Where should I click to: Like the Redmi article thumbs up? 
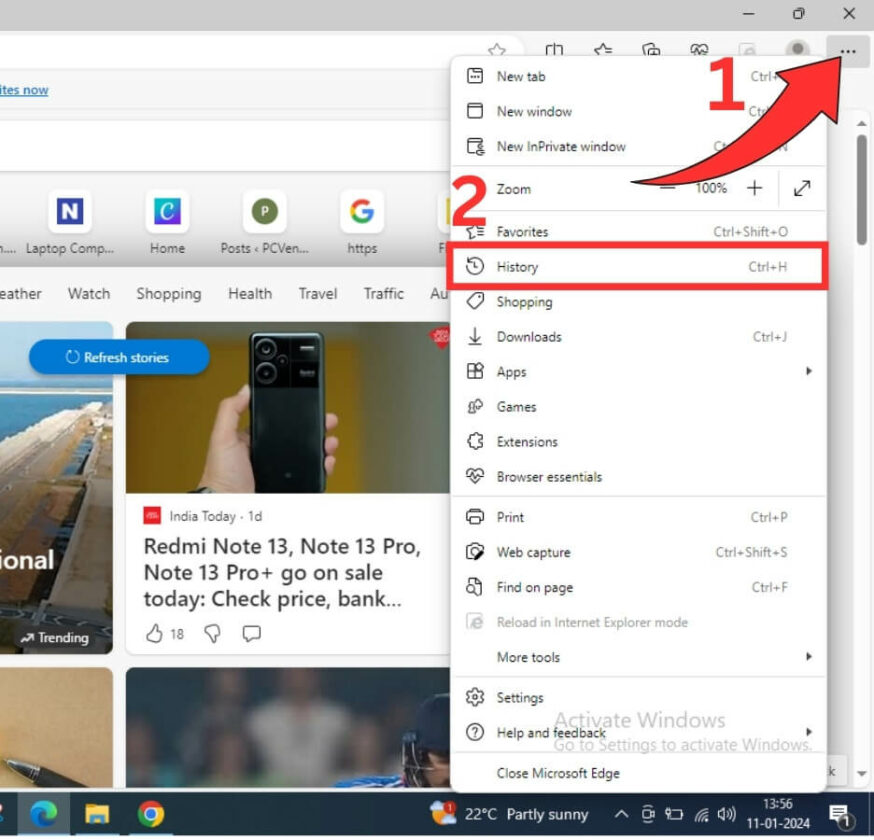click(154, 633)
